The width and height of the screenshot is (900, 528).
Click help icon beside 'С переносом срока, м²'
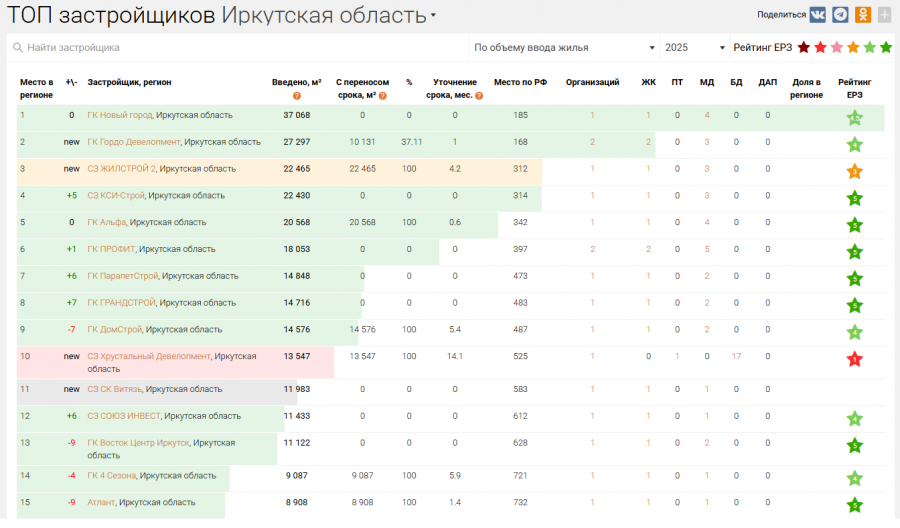pos(383,96)
